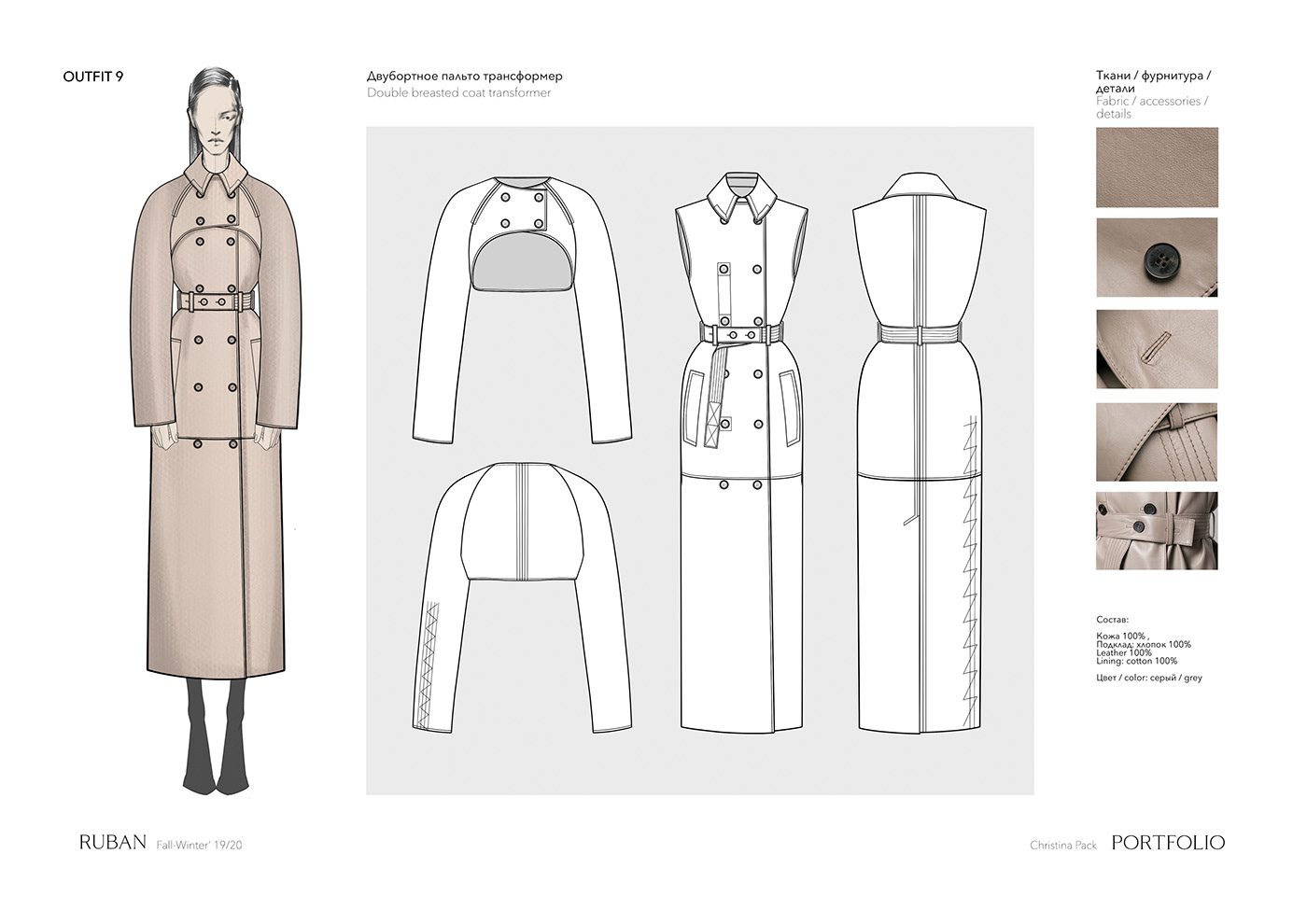Viewport: 1307px width, 924px height.
Task: Select the Russian title "Двубортное пальто трансформер"
Action: click(465, 76)
